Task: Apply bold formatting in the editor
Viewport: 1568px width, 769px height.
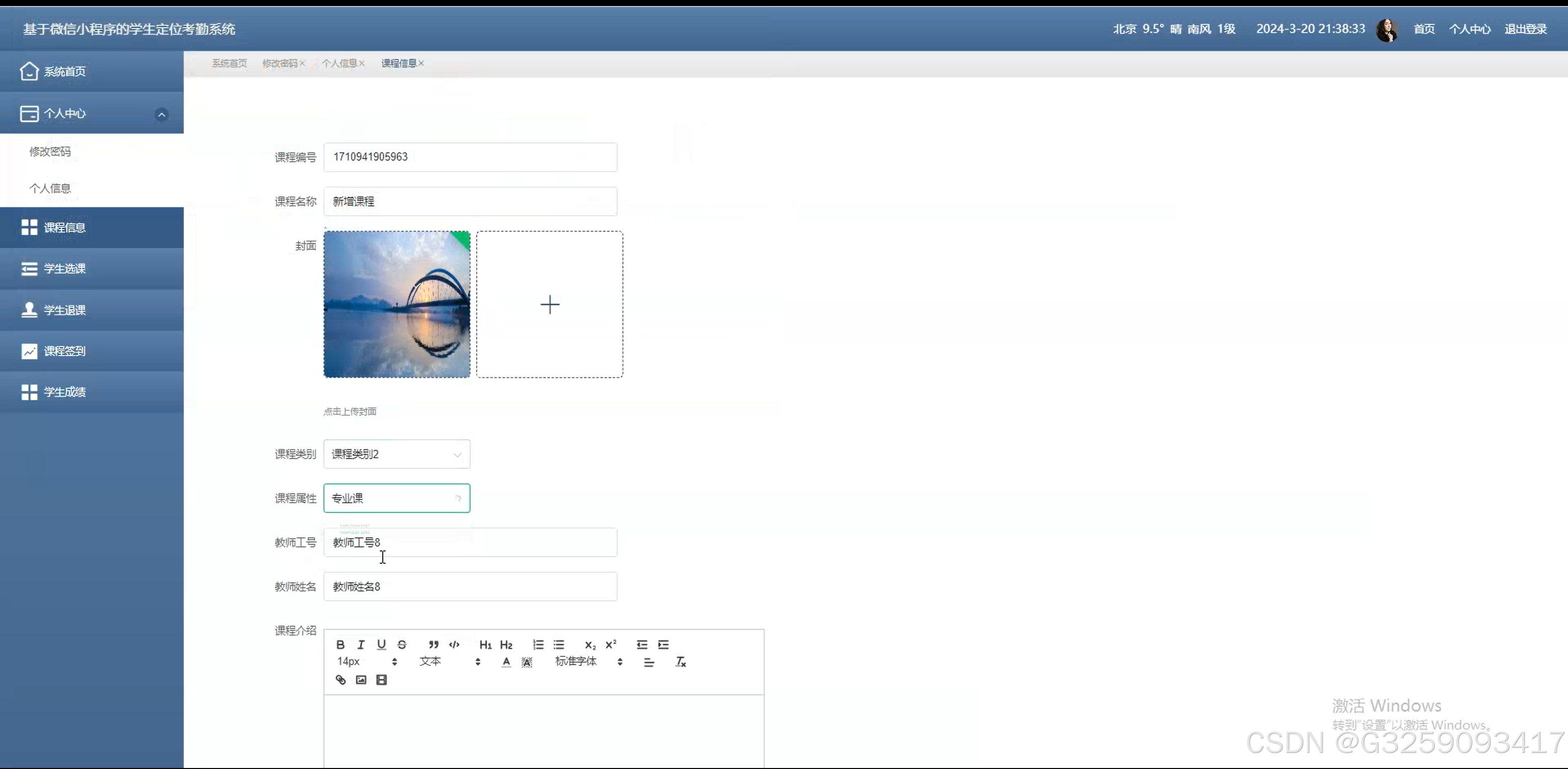Action: coord(340,644)
